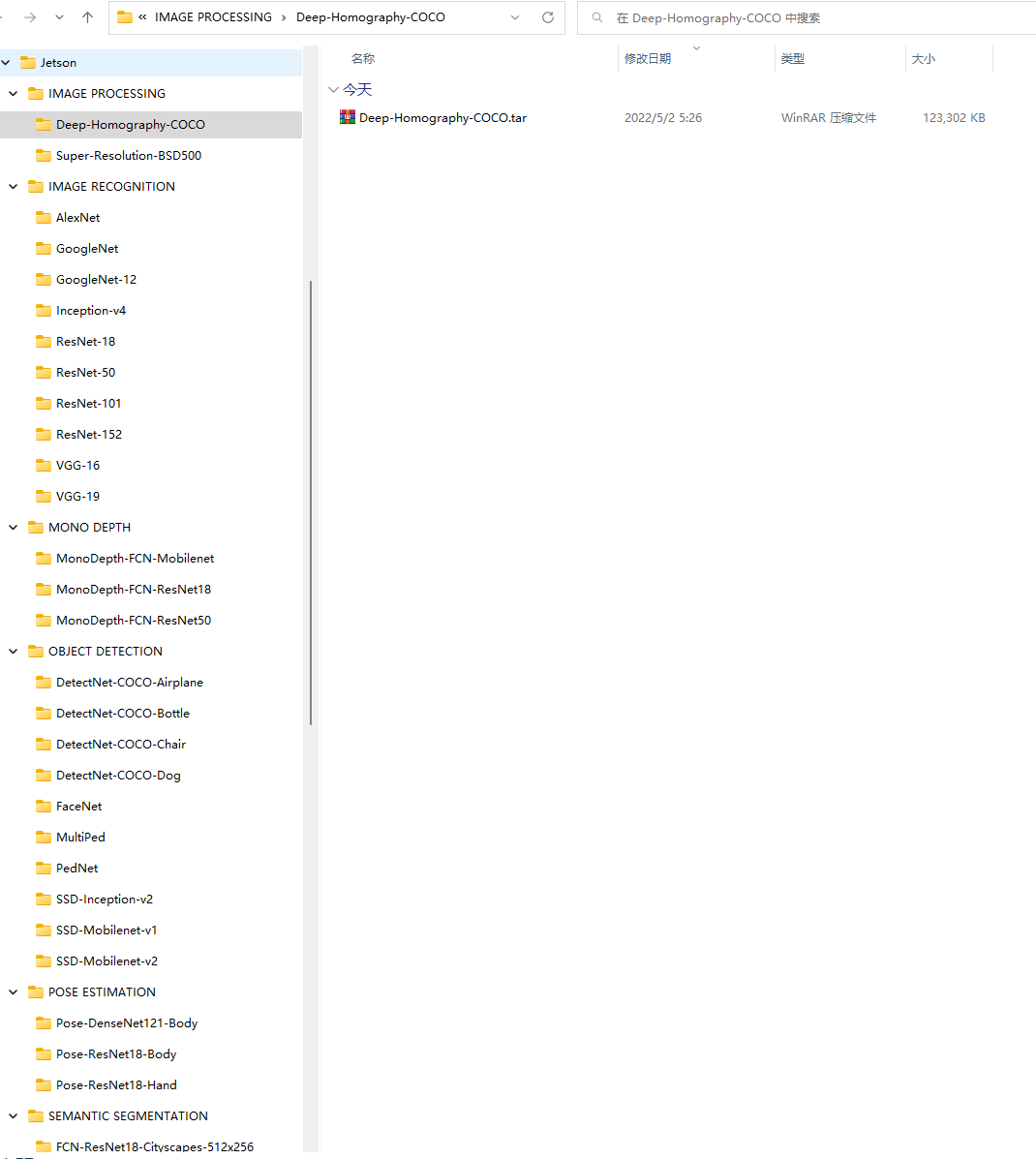Click Deep-Homography-COCO in the address path
Viewport: 1036px width, 1159px height.
pos(370,17)
